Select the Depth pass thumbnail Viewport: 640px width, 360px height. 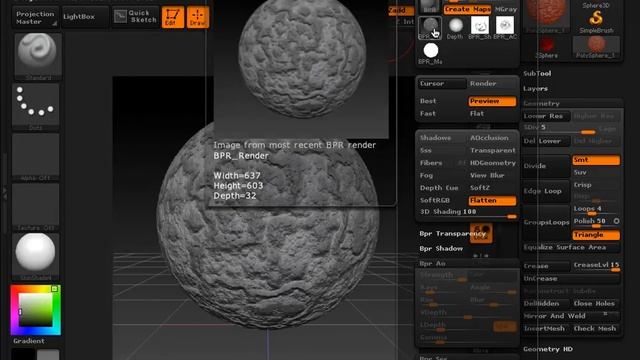click(455, 28)
